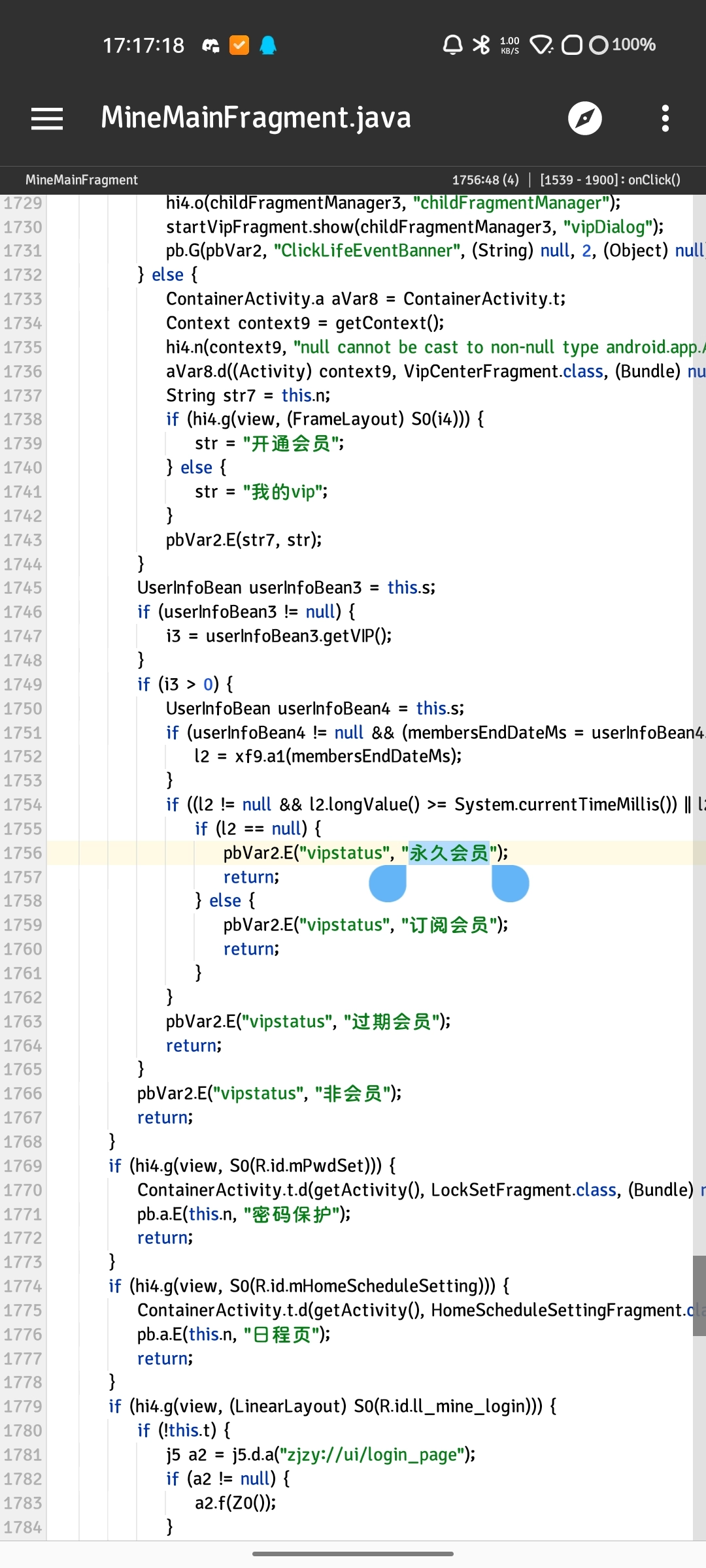Viewport: 706px width, 1568px height.
Task: Tap the clock in status bar
Action: [x=143, y=45]
